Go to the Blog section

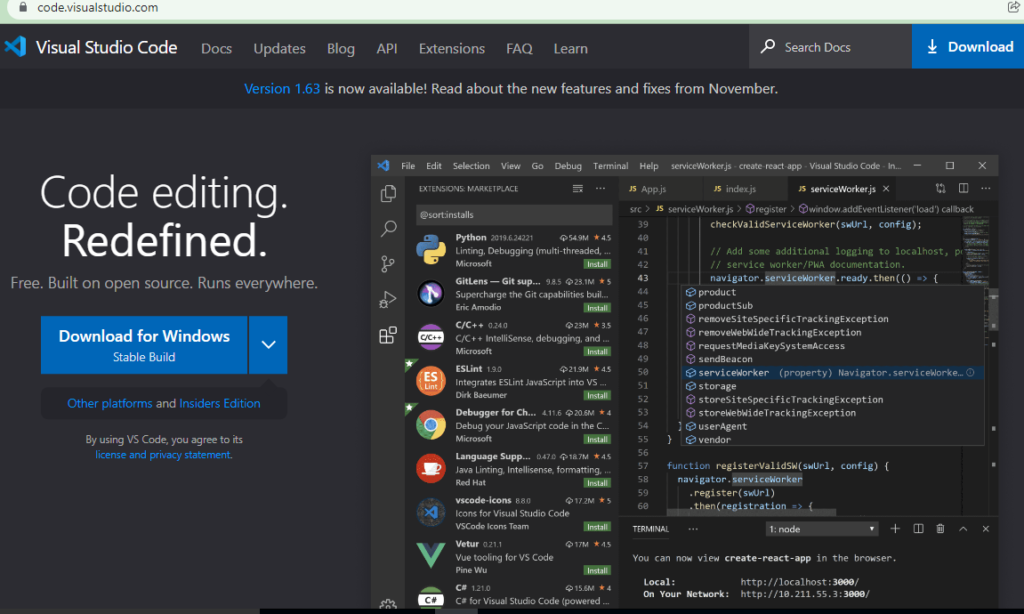pyautogui.click(x=340, y=48)
